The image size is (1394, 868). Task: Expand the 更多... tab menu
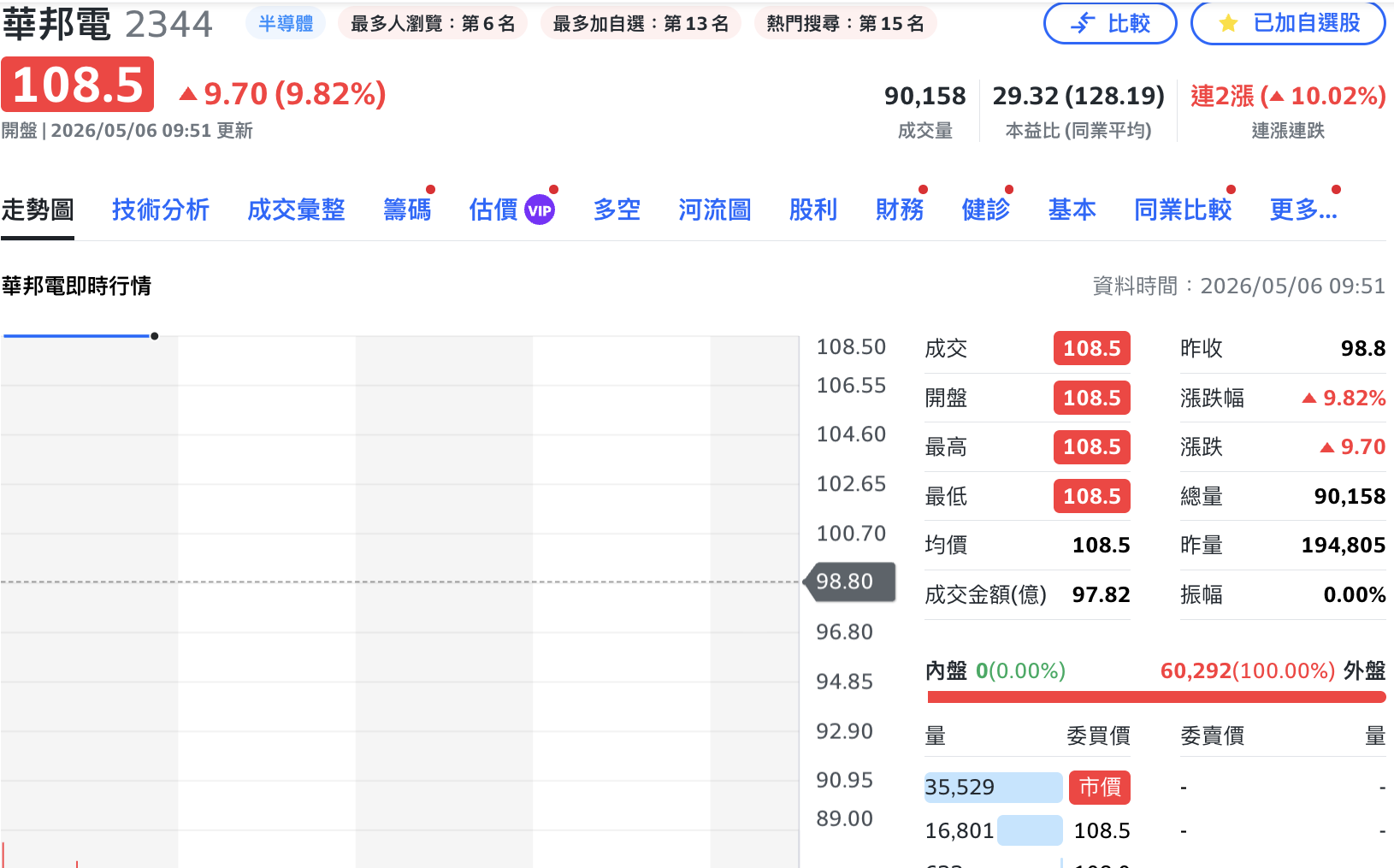click(x=1303, y=210)
